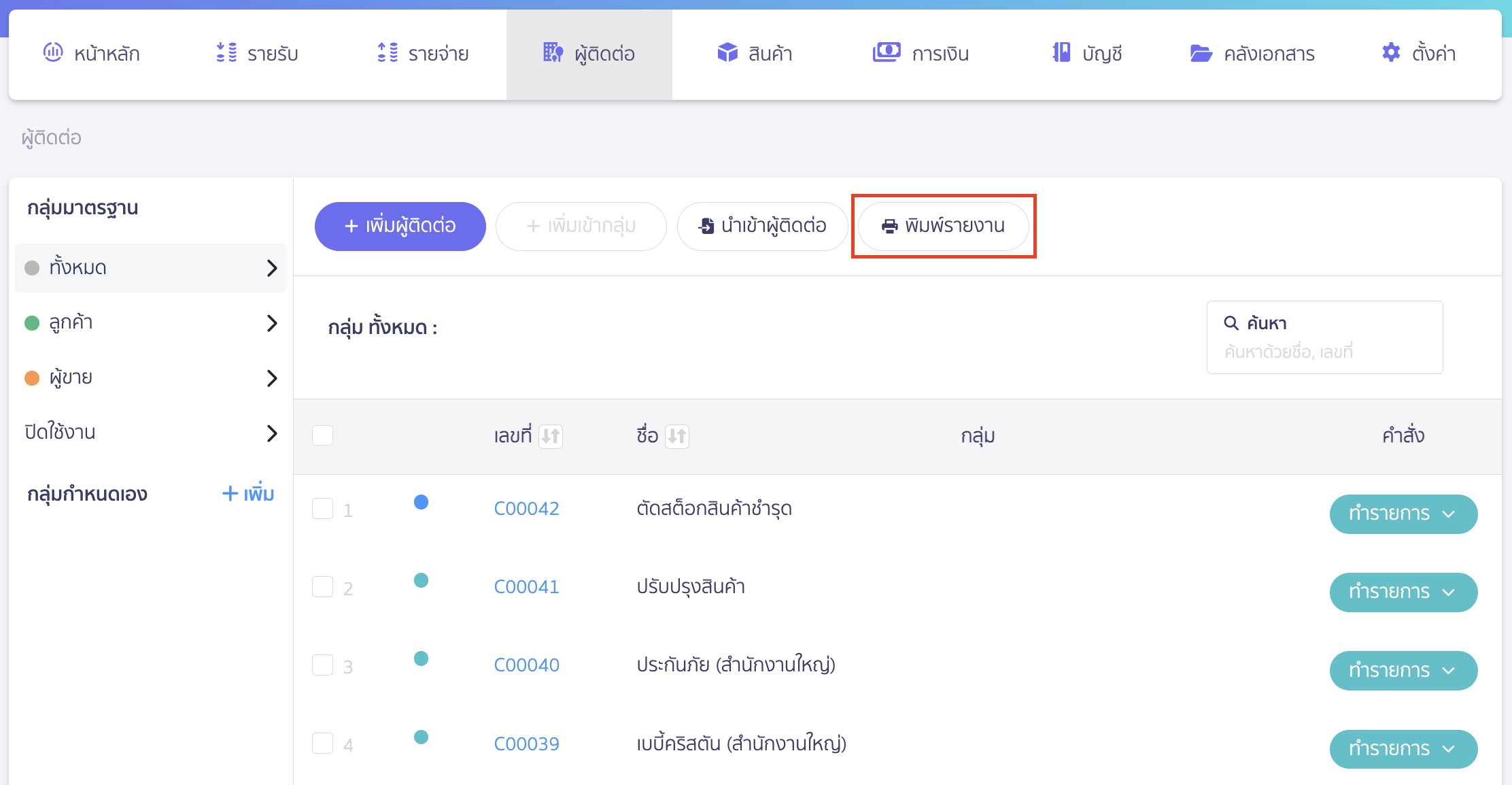Open ทำรายการ dropdown for C00042
This screenshot has width=1512, height=785.
(1403, 514)
